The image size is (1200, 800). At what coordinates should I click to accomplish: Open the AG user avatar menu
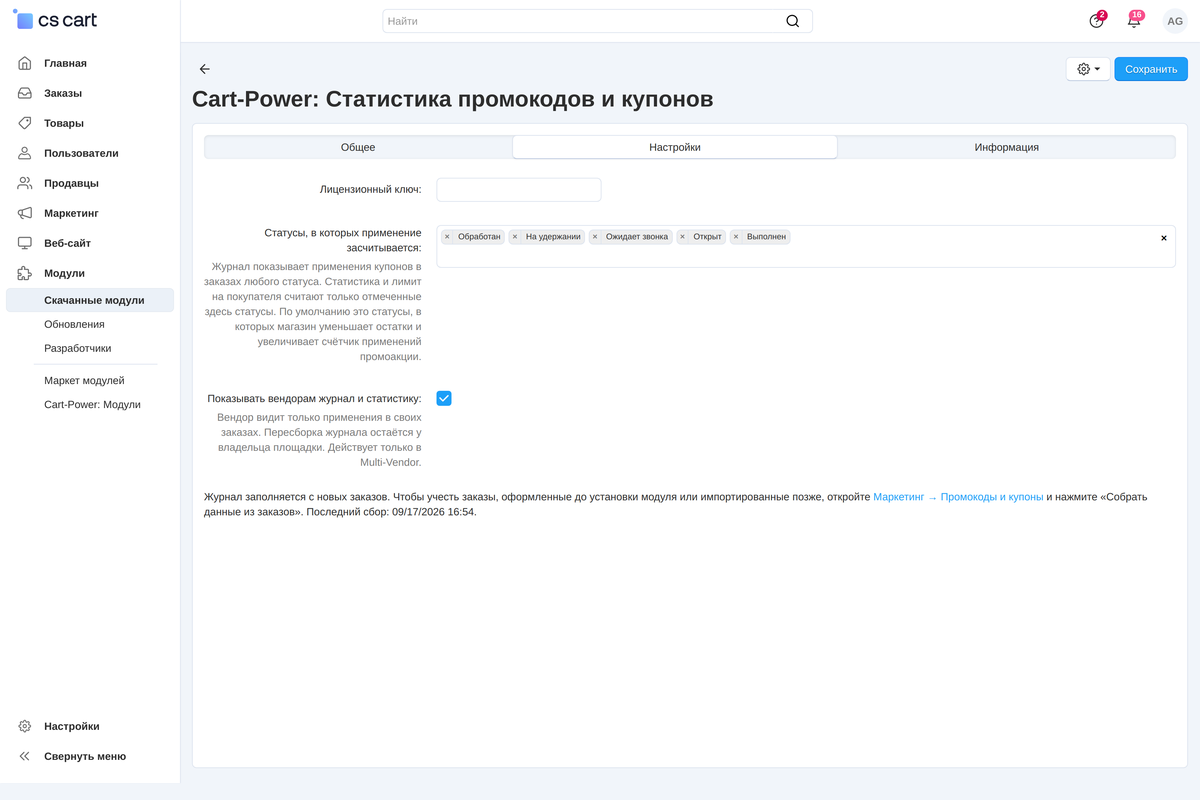pyautogui.click(x=1175, y=21)
